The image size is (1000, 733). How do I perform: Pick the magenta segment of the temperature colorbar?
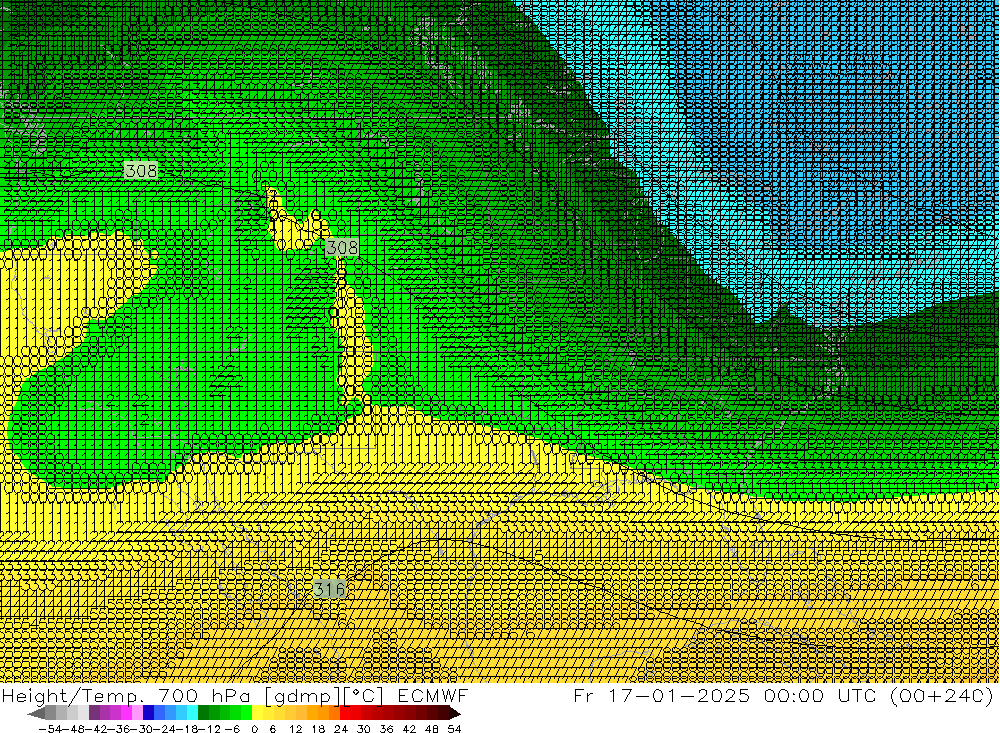pyautogui.click(x=126, y=713)
